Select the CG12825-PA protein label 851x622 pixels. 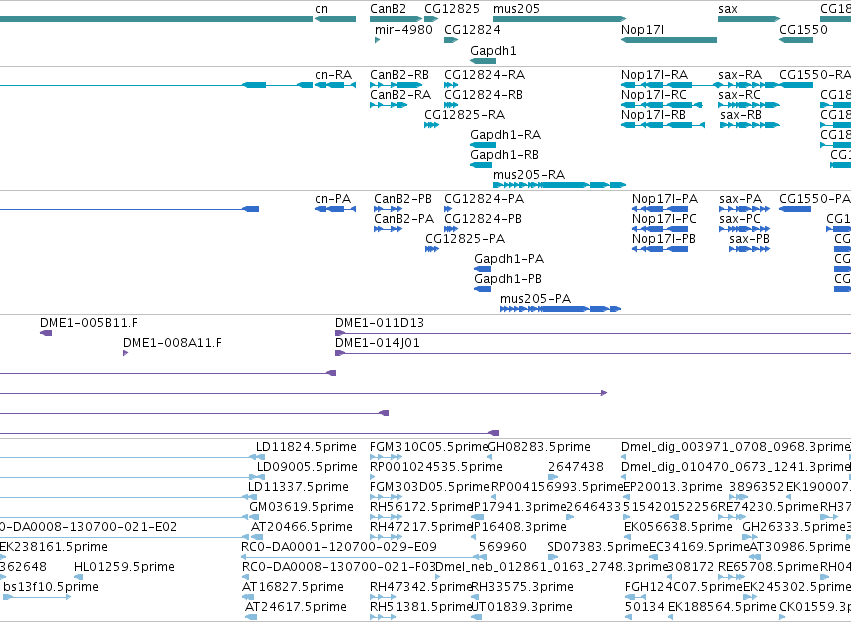coord(465,239)
